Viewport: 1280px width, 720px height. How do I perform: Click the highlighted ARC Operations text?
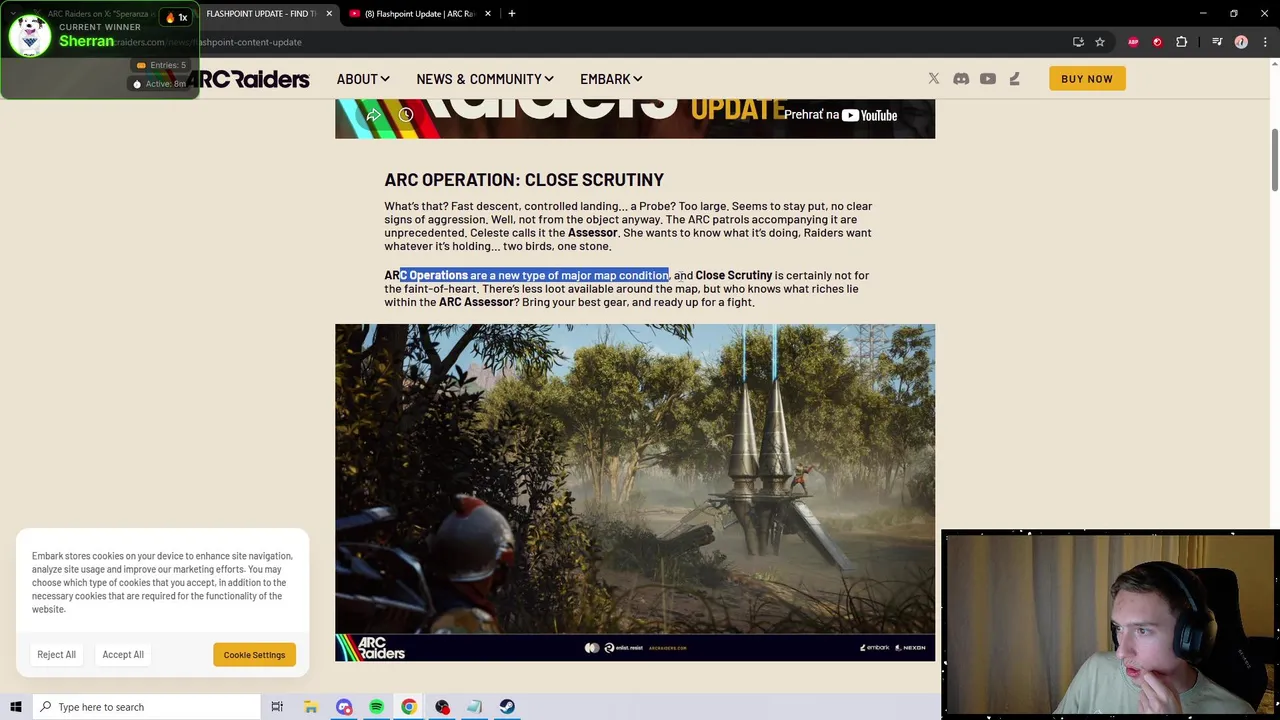tap(534, 275)
